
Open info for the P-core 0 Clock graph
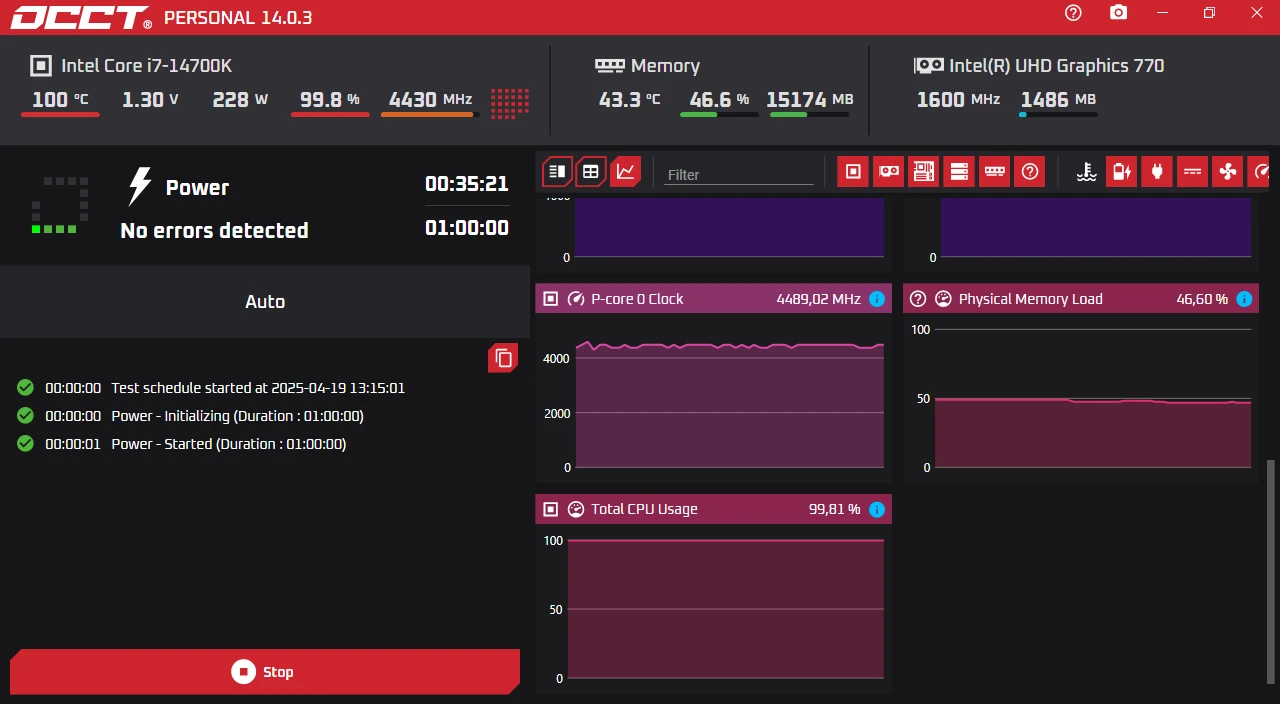(877, 299)
